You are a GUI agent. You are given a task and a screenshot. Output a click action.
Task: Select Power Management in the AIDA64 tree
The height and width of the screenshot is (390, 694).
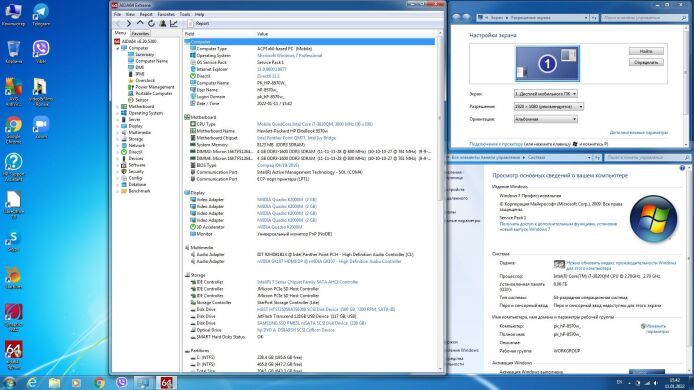(x=154, y=87)
